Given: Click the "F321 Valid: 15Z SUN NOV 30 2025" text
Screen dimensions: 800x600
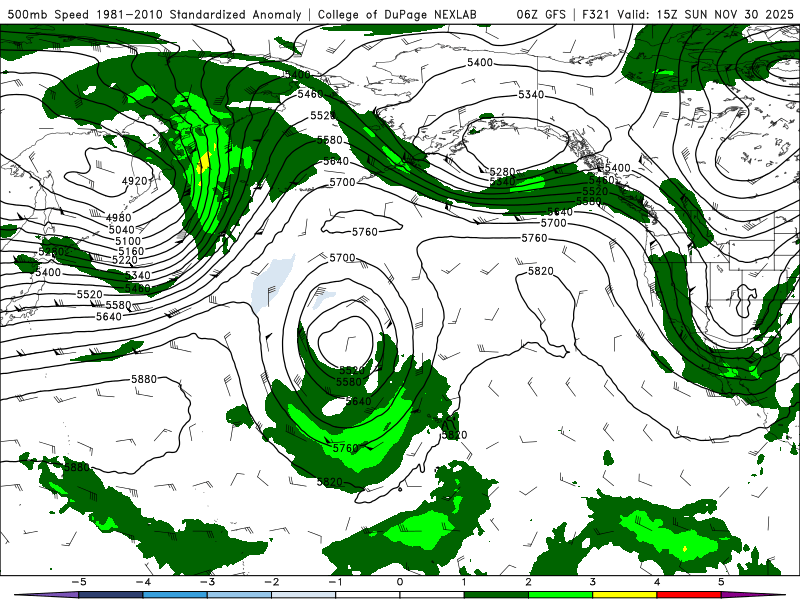Looking at the screenshot, I should point(688,14).
